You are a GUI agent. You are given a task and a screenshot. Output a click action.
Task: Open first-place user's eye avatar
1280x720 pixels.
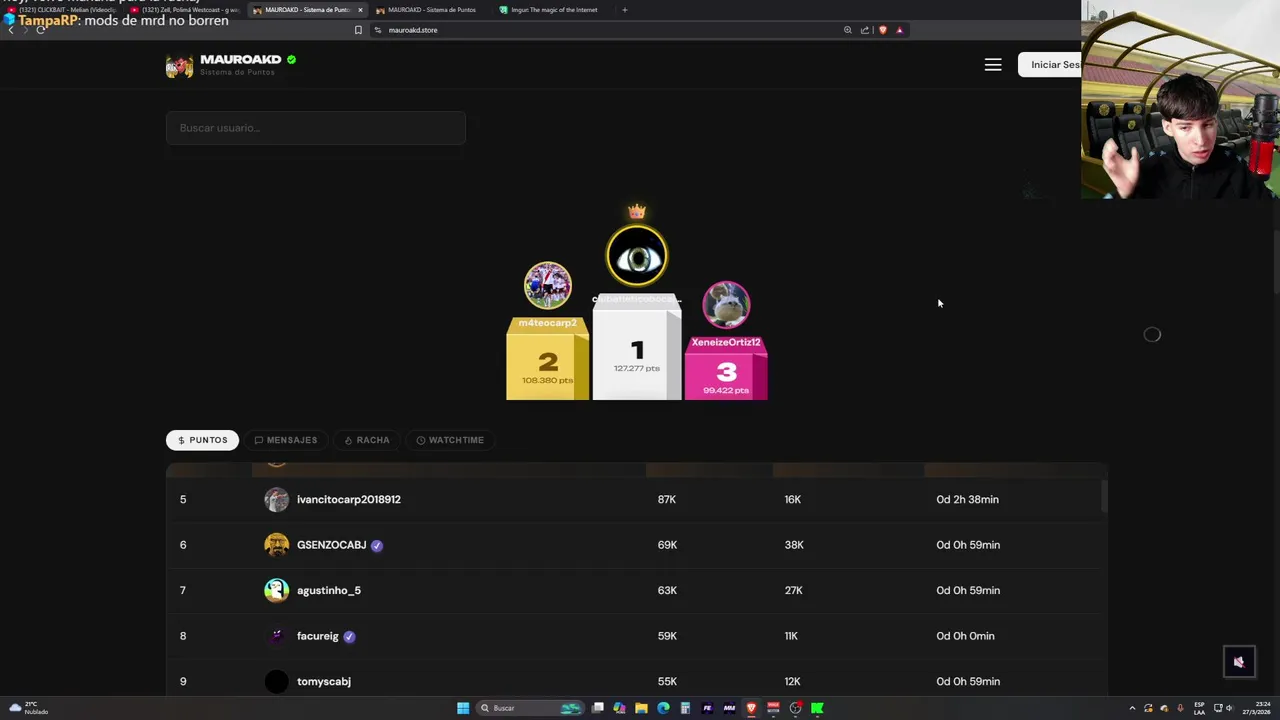[x=637, y=256]
